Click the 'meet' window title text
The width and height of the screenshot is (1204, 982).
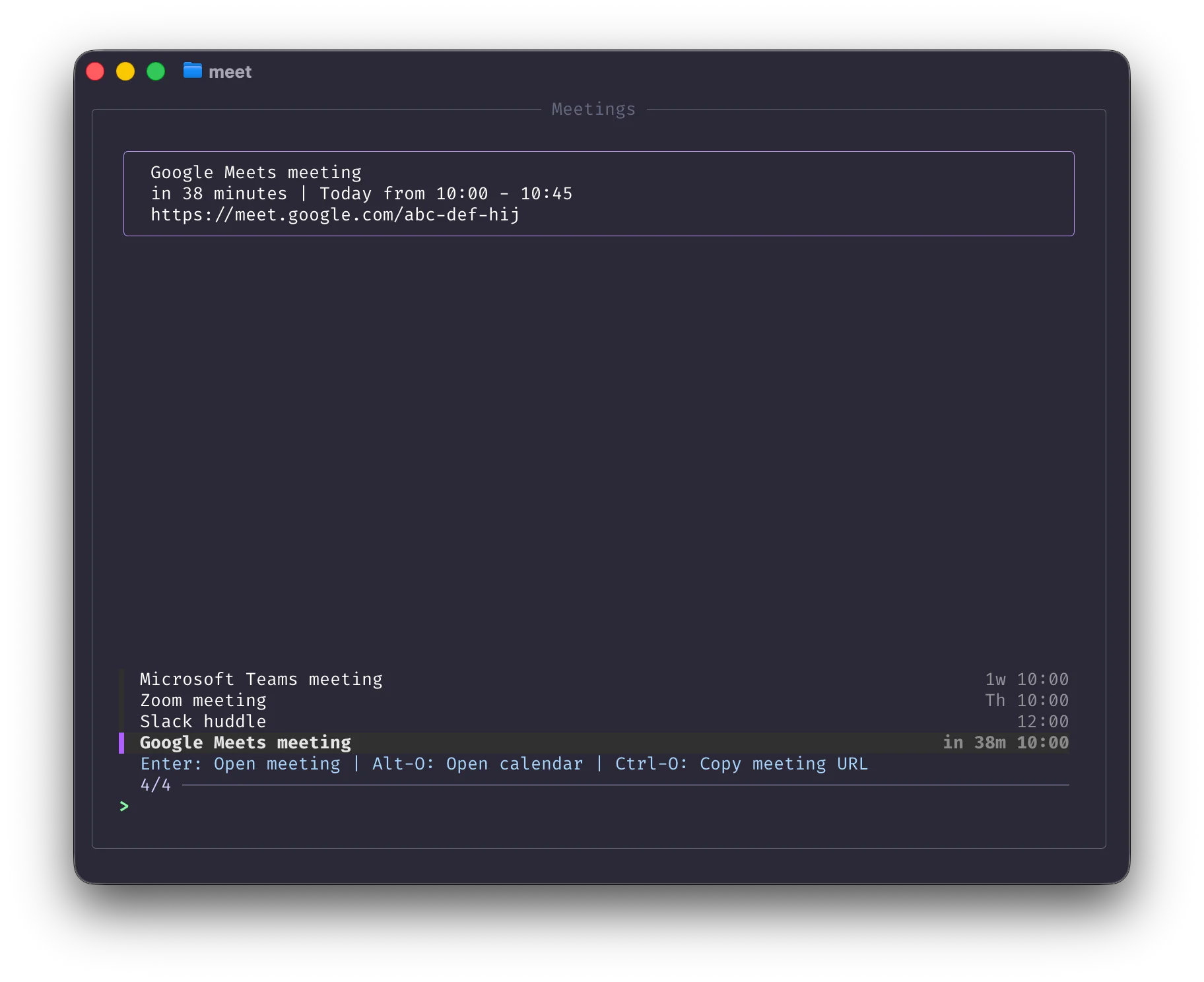coord(230,72)
